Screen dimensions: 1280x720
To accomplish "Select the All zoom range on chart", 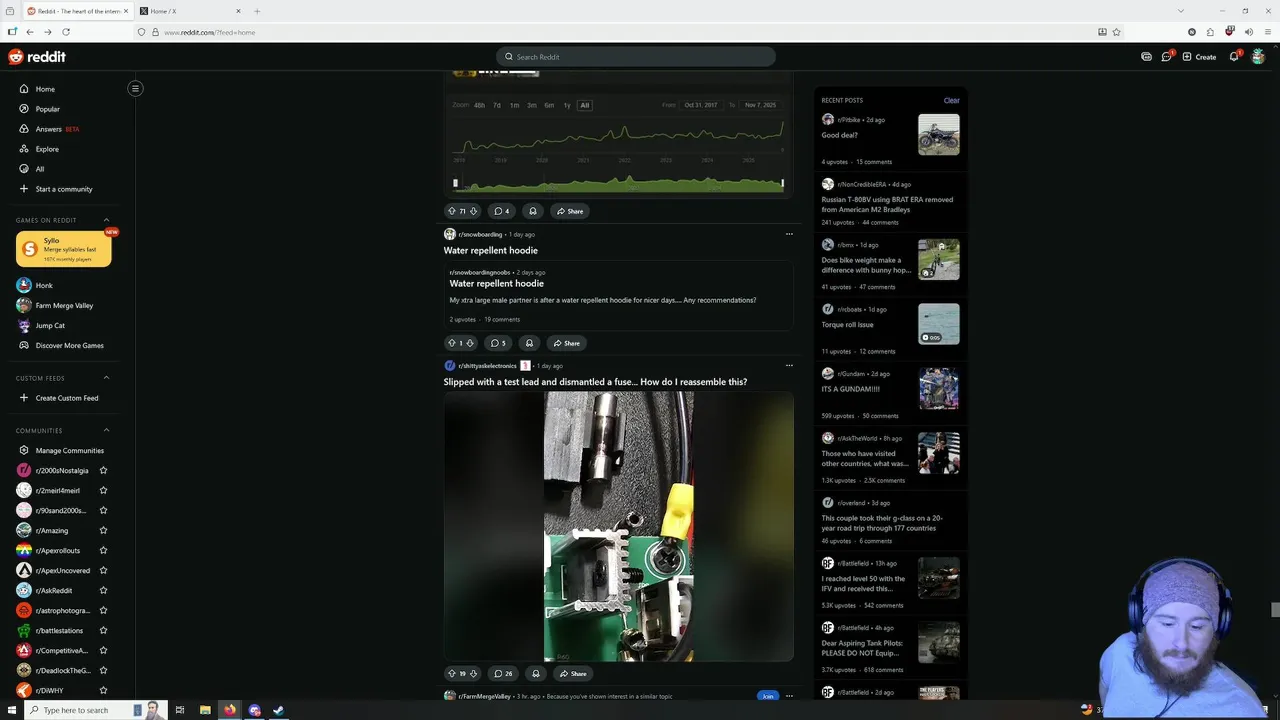I will (x=585, y=105).
